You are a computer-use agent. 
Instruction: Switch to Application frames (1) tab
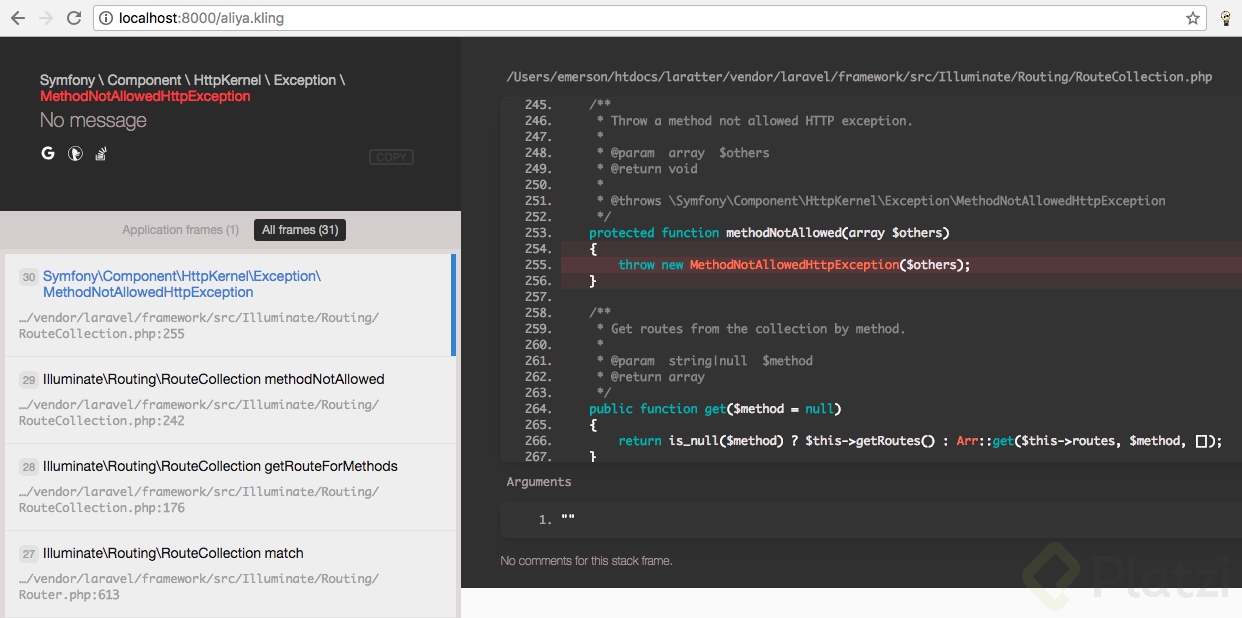[x=181, y=230]
